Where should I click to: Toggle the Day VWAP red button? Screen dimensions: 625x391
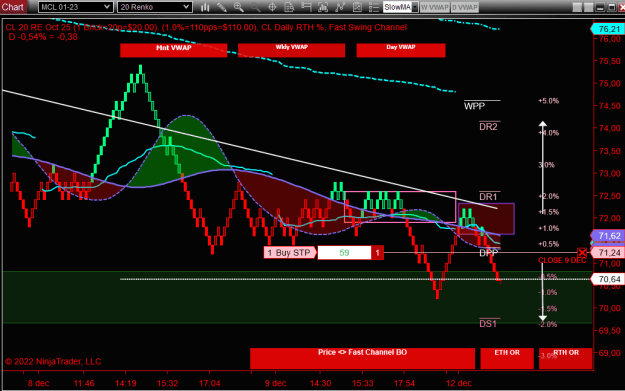coord(401,50)
